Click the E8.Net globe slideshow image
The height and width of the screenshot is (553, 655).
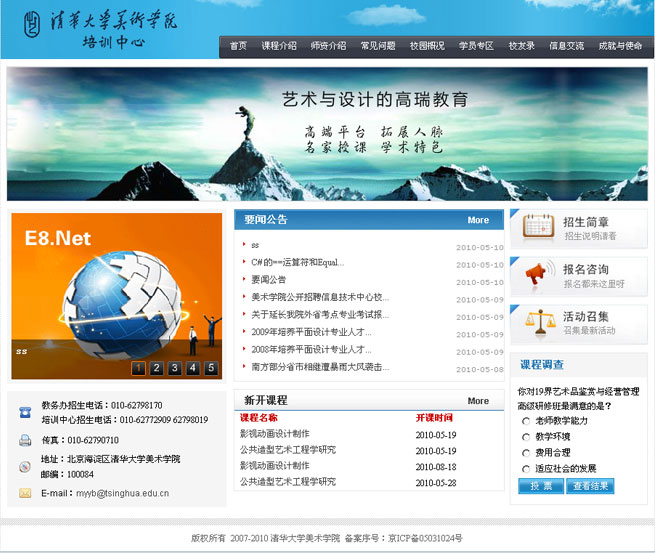click(116, 290)
